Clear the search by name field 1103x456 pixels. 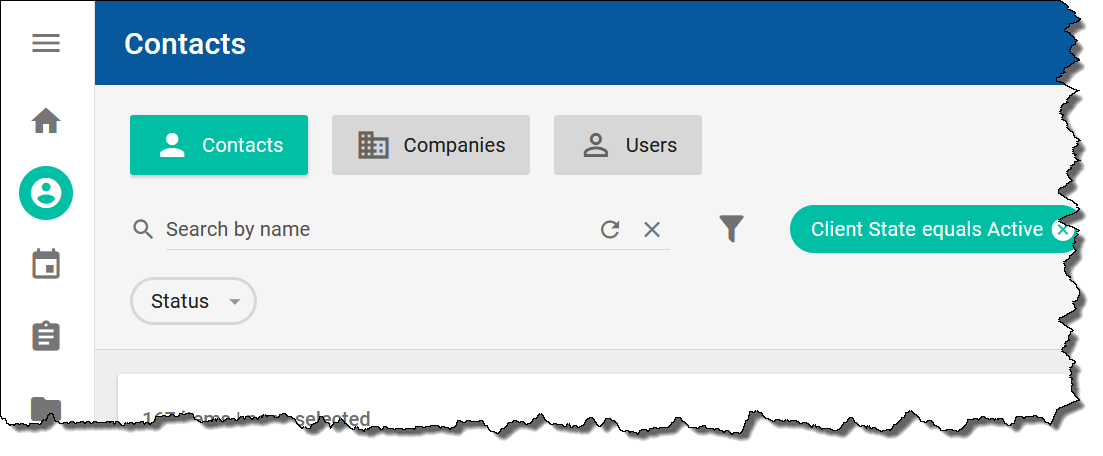pyautogui.click(x=652, y=230)
